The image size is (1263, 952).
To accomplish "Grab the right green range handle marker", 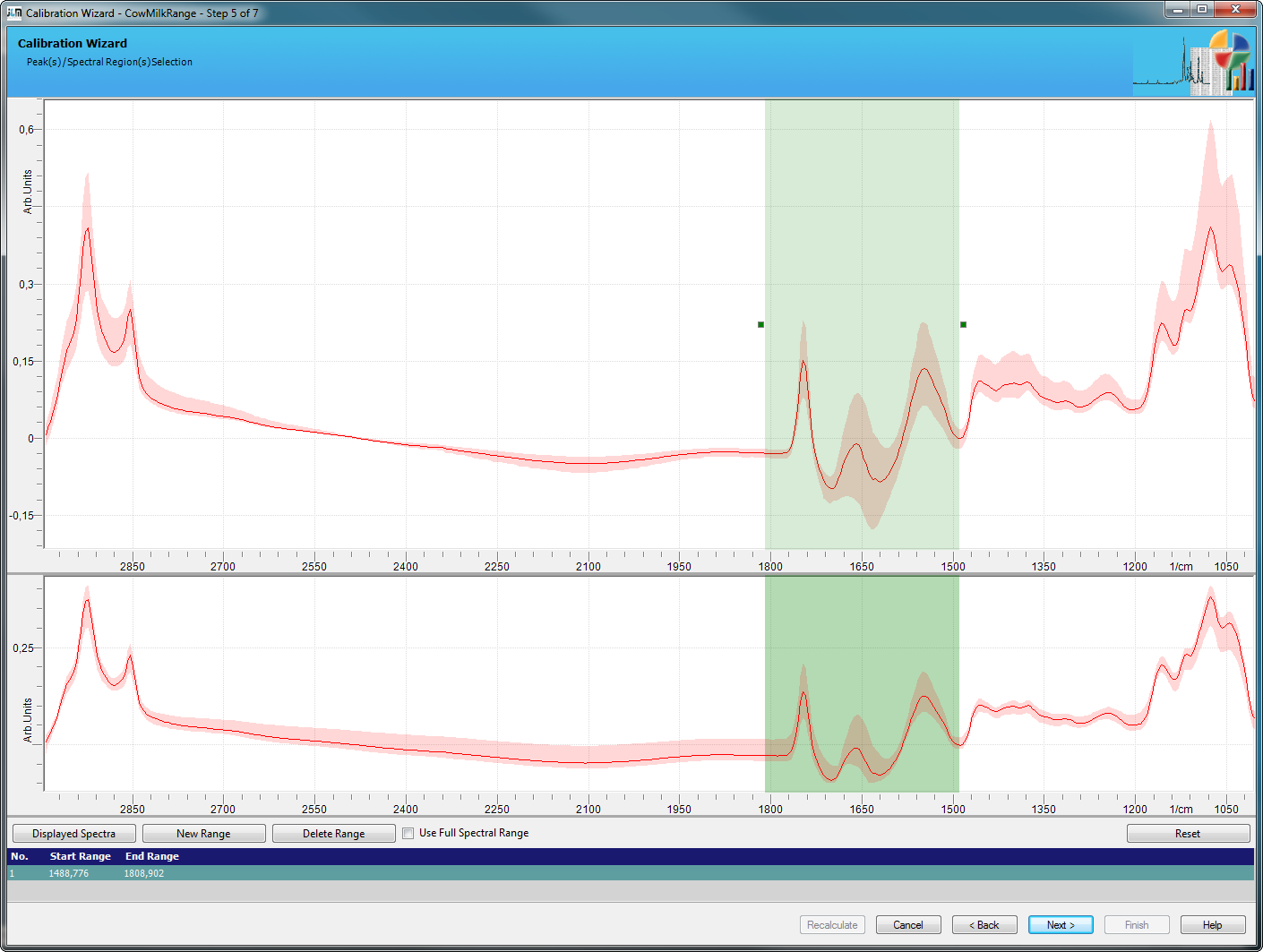I will coord(963,324).
